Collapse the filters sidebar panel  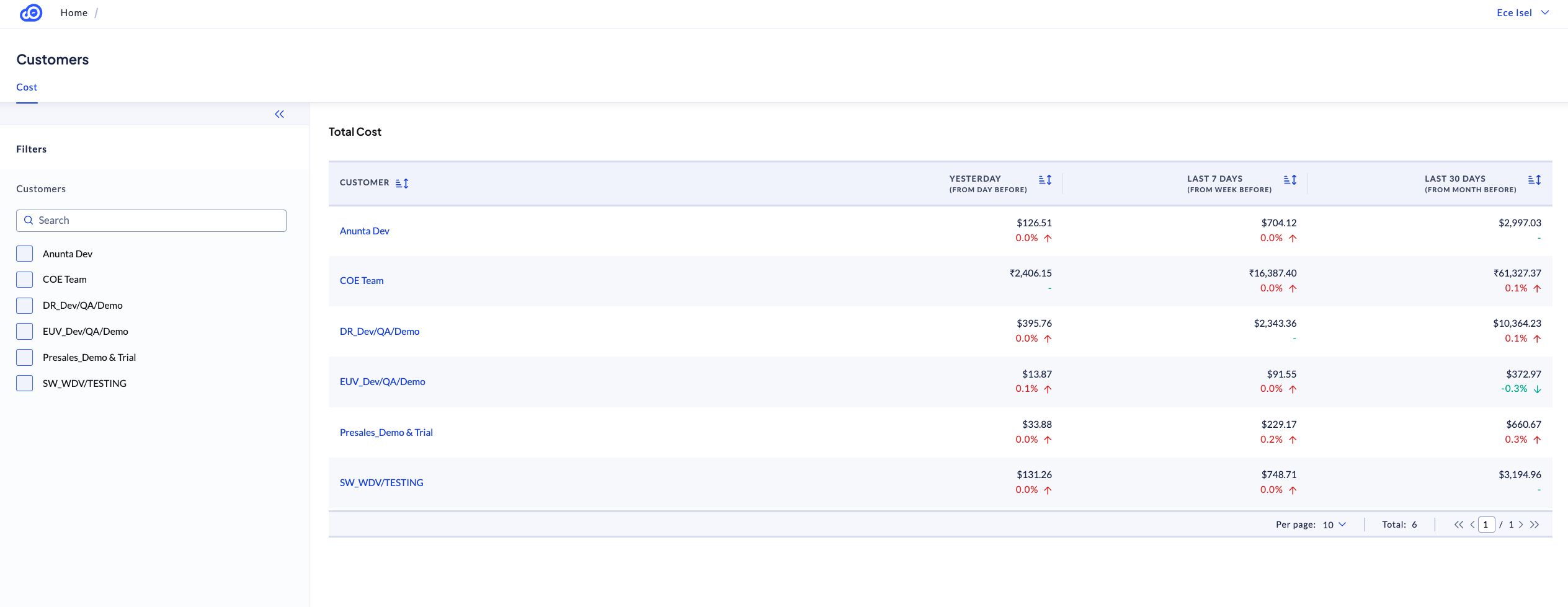pos(279,114)
